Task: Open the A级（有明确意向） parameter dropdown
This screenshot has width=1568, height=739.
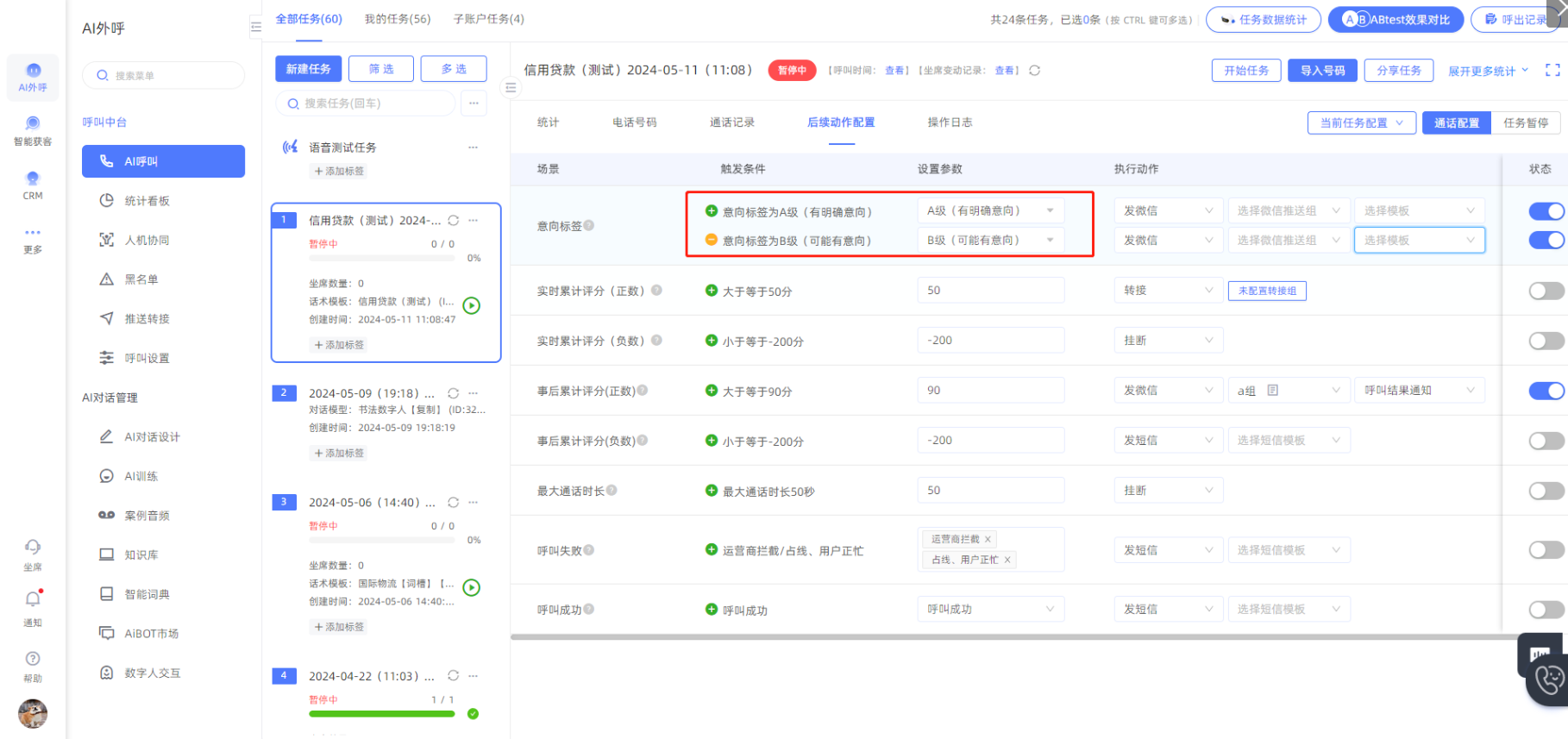Action: coord(990,210)
